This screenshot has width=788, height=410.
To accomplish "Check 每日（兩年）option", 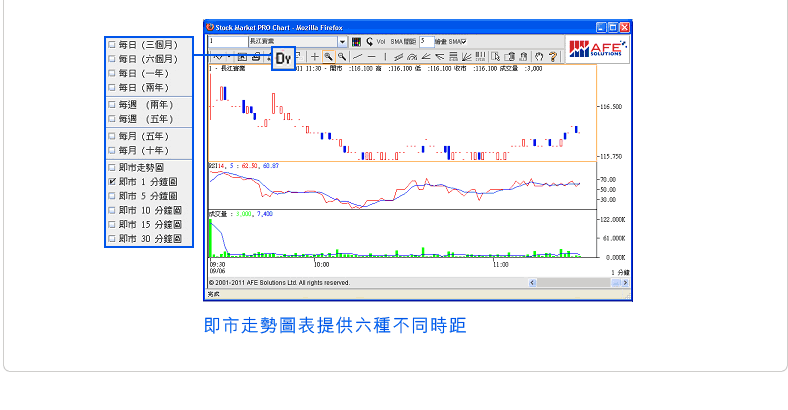I will pos(112,87).
